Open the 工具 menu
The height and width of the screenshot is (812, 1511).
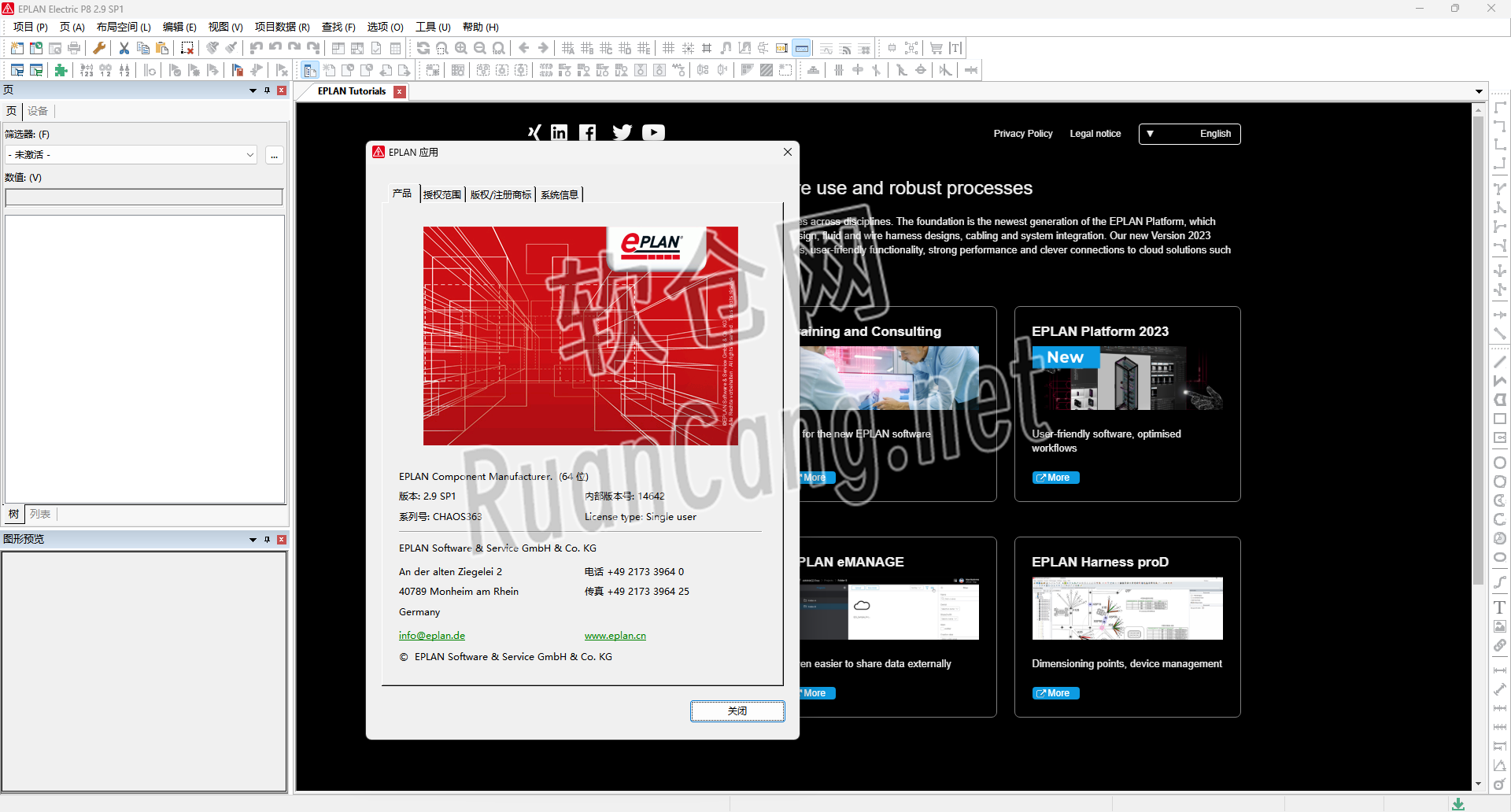(x=432, y=26)
